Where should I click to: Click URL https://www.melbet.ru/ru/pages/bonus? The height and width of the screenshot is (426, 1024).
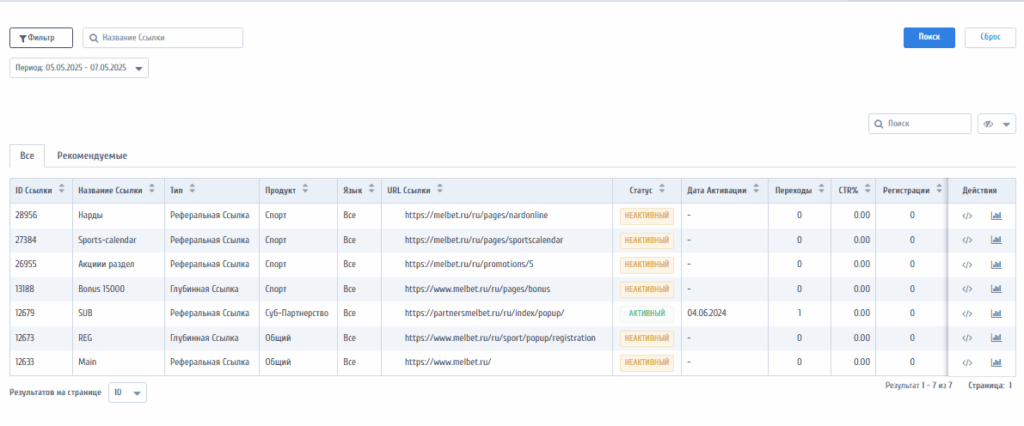[478, 289]
